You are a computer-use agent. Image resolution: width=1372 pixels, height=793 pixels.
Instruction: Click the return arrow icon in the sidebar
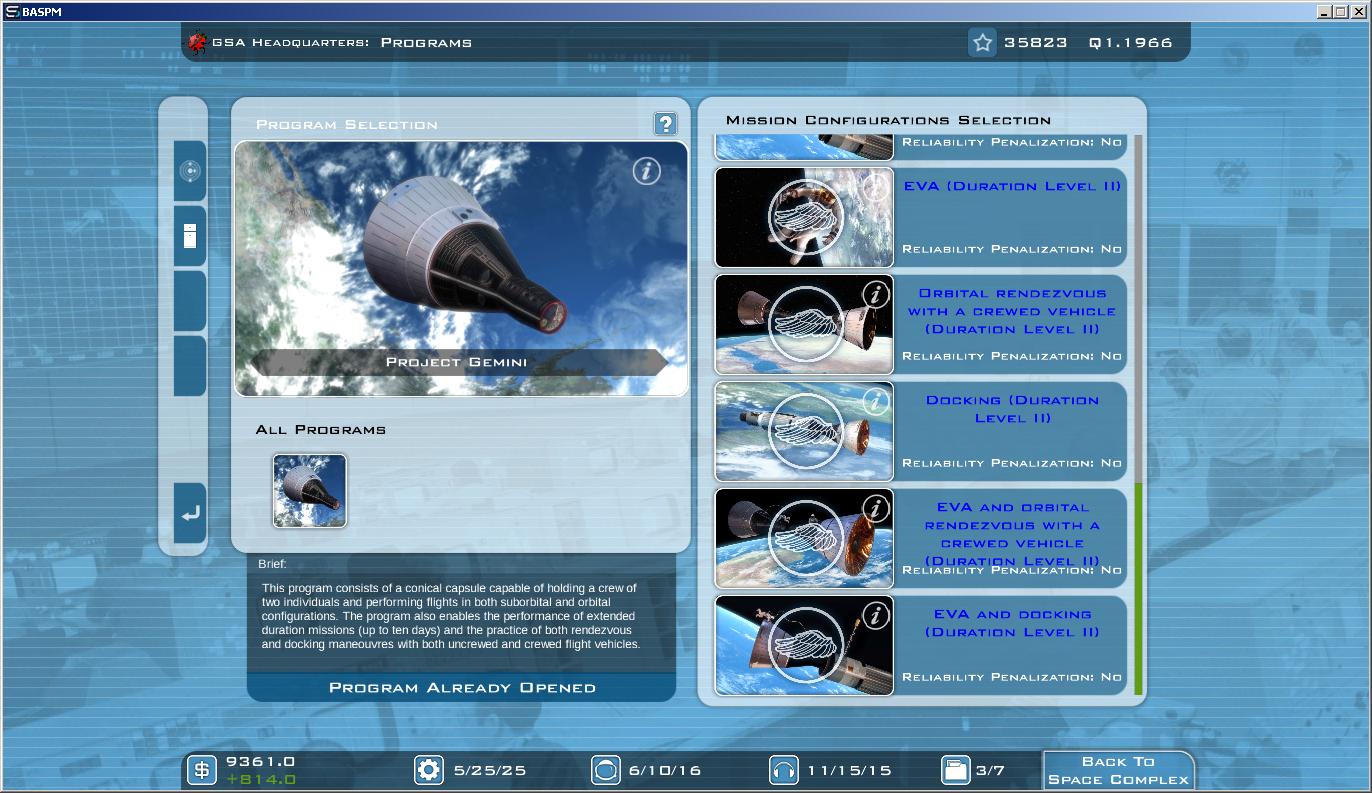tap(190, 513)
